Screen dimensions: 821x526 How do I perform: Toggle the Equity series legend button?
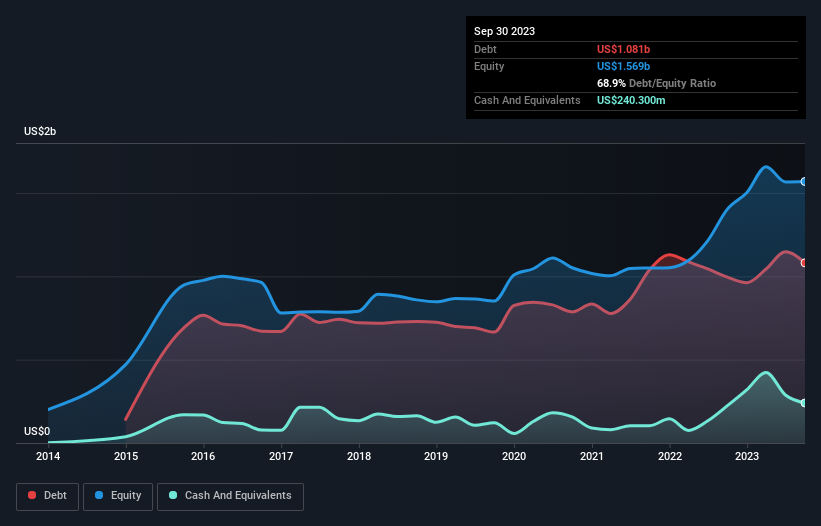[118, 496]
